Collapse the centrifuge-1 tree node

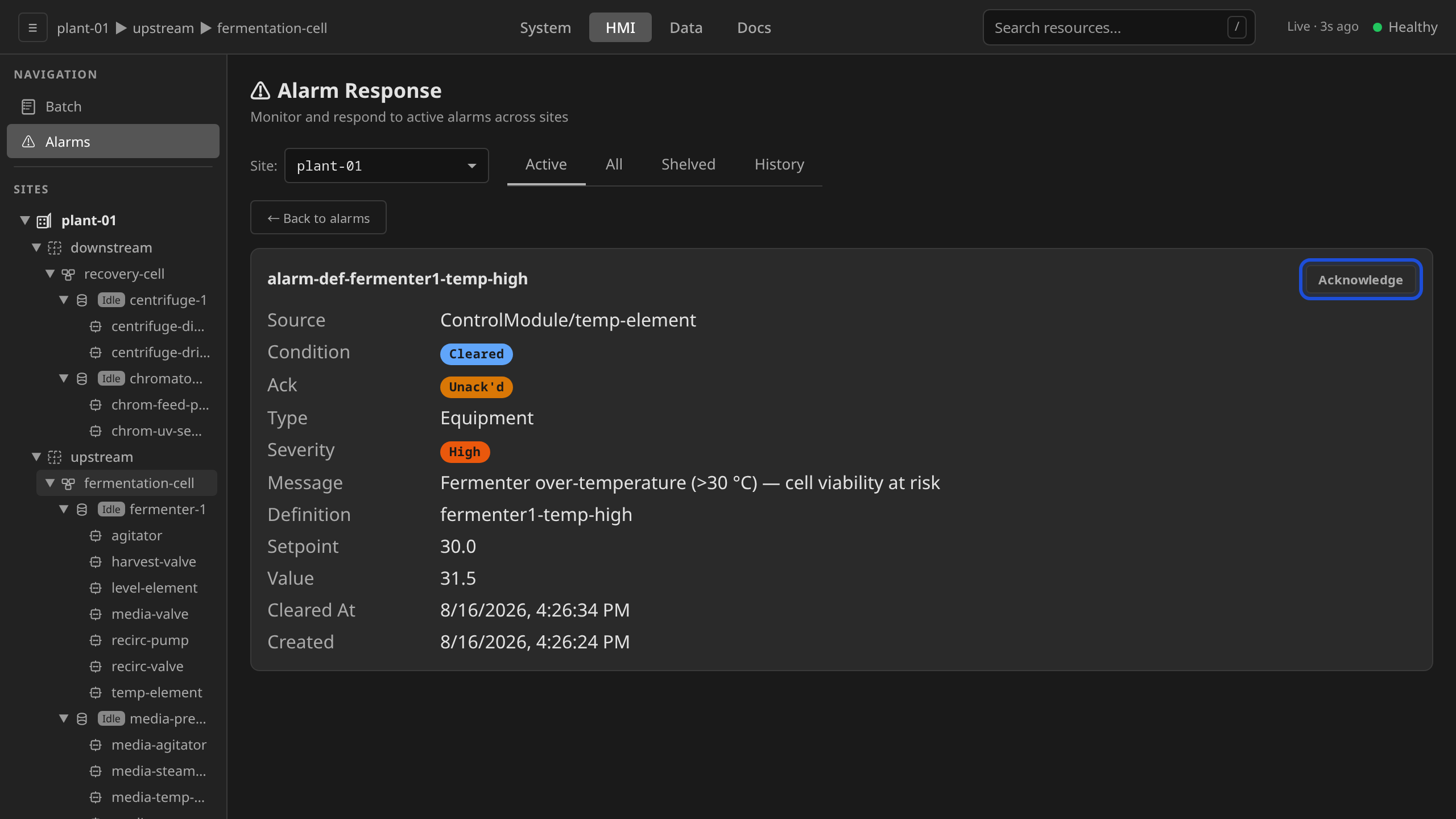click(64, 300)
